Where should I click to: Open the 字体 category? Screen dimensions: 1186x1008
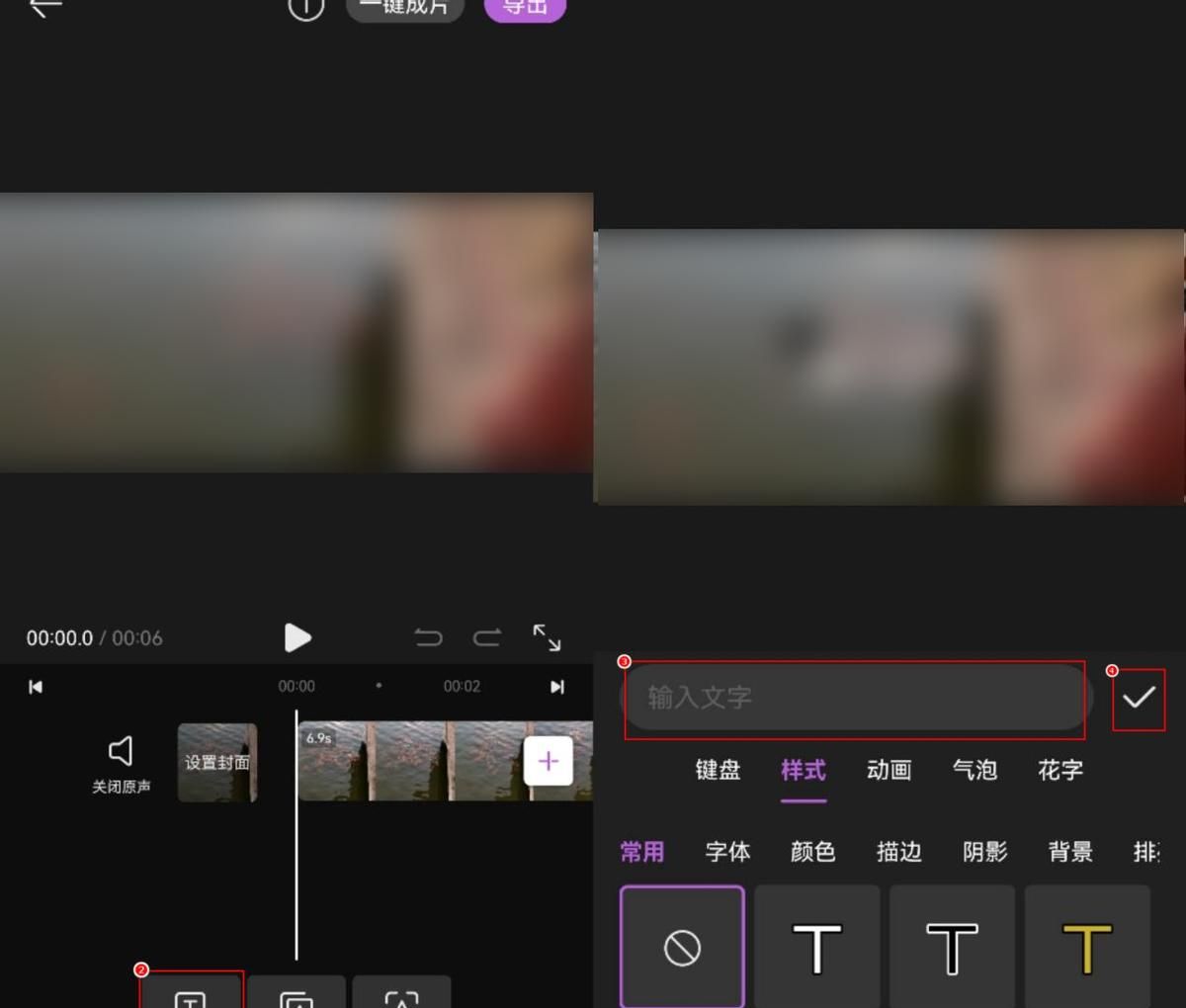click(728, 852)
